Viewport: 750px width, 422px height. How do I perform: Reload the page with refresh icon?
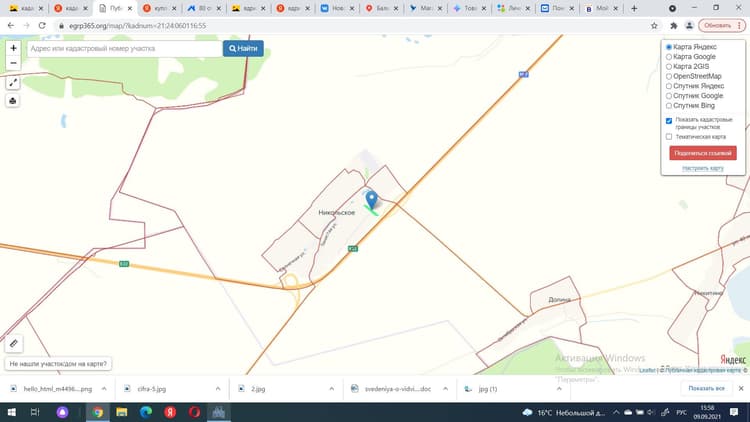coord(42,25)
